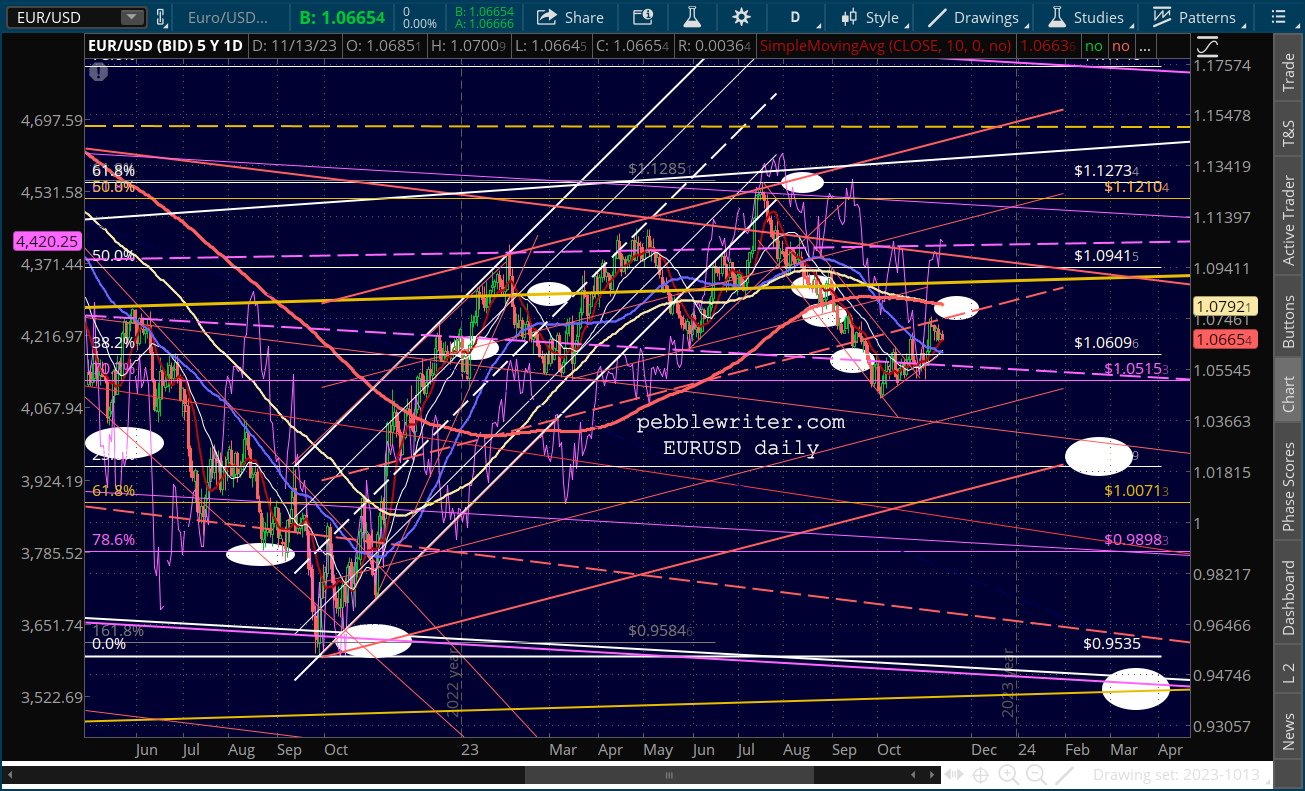Open the Style menu
This screenshot has height=791, width=1305.
(x=870, y=17)
